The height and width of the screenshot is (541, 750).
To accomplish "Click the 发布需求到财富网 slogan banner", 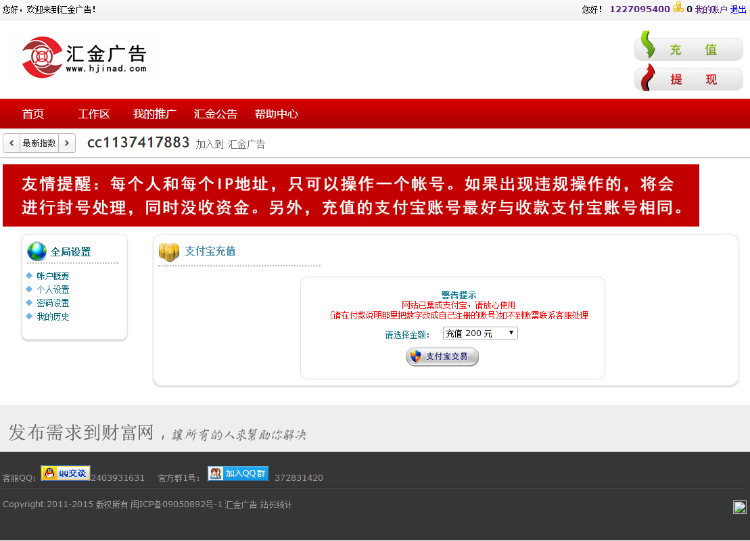I will pos(158,432).
